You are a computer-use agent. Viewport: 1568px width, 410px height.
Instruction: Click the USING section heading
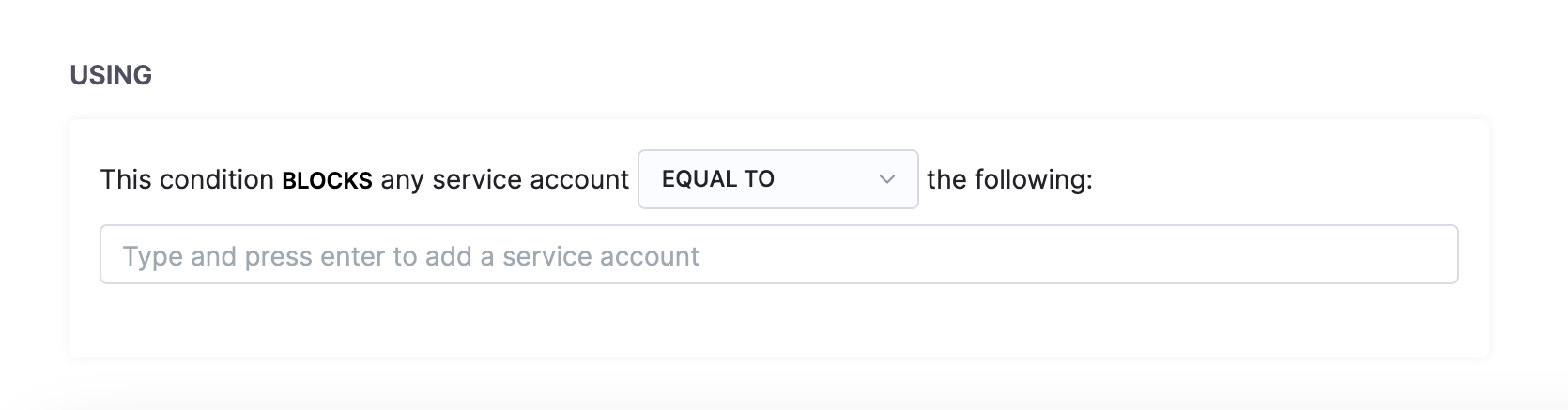[x=111, y=75]
